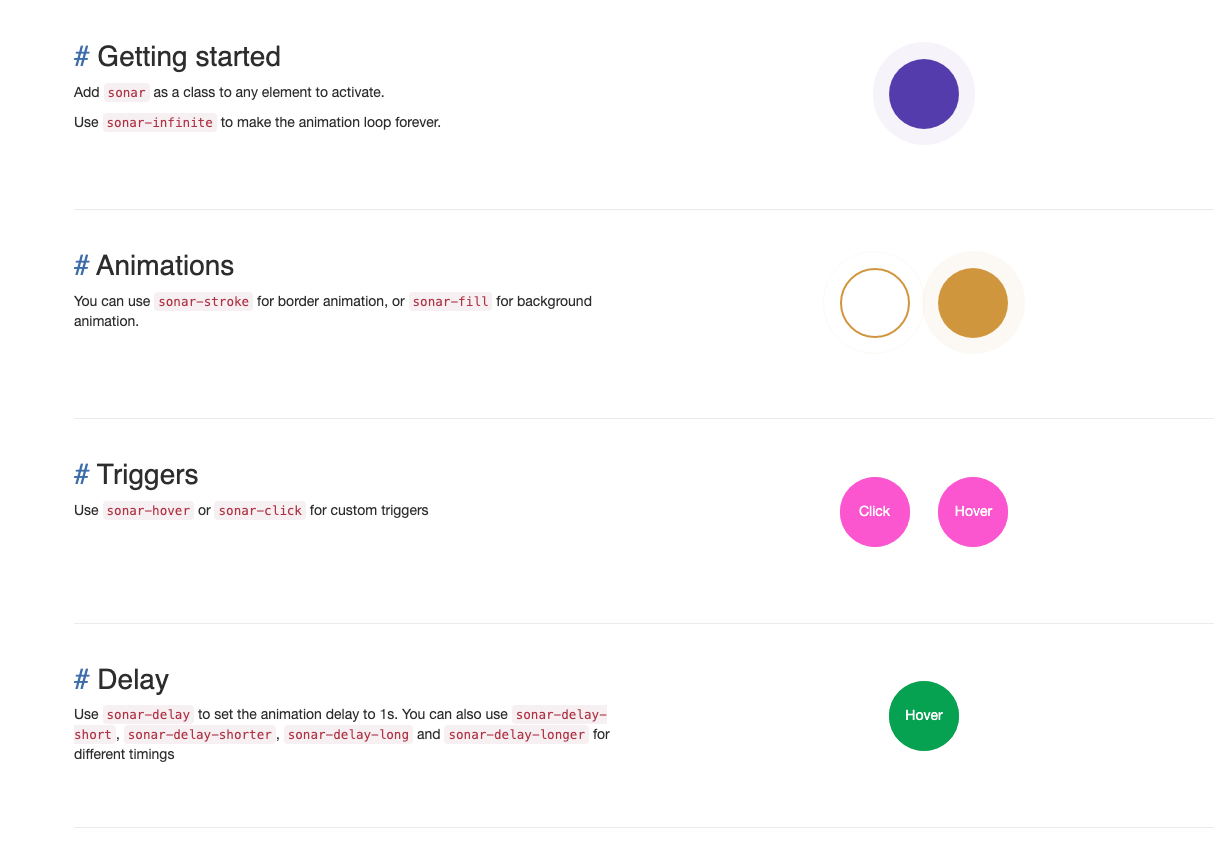The image size is (1231, 850).
Task: Select the "sonar-fill" code snippet
Action: pyautogui.click(x=450, y=301)
